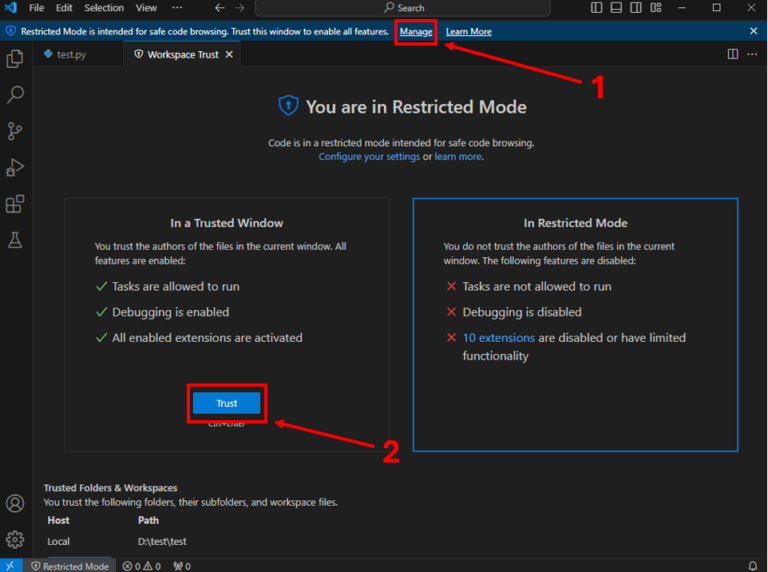Expand the hidden menus ellipsis in menu bar

[177, 8]
